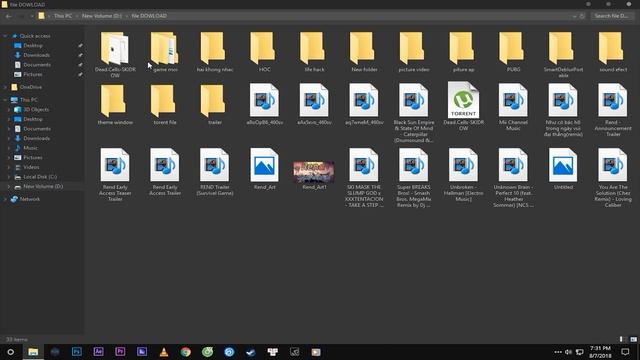
Task: Select the Untitled image file
Action: (x=563, y=169)
